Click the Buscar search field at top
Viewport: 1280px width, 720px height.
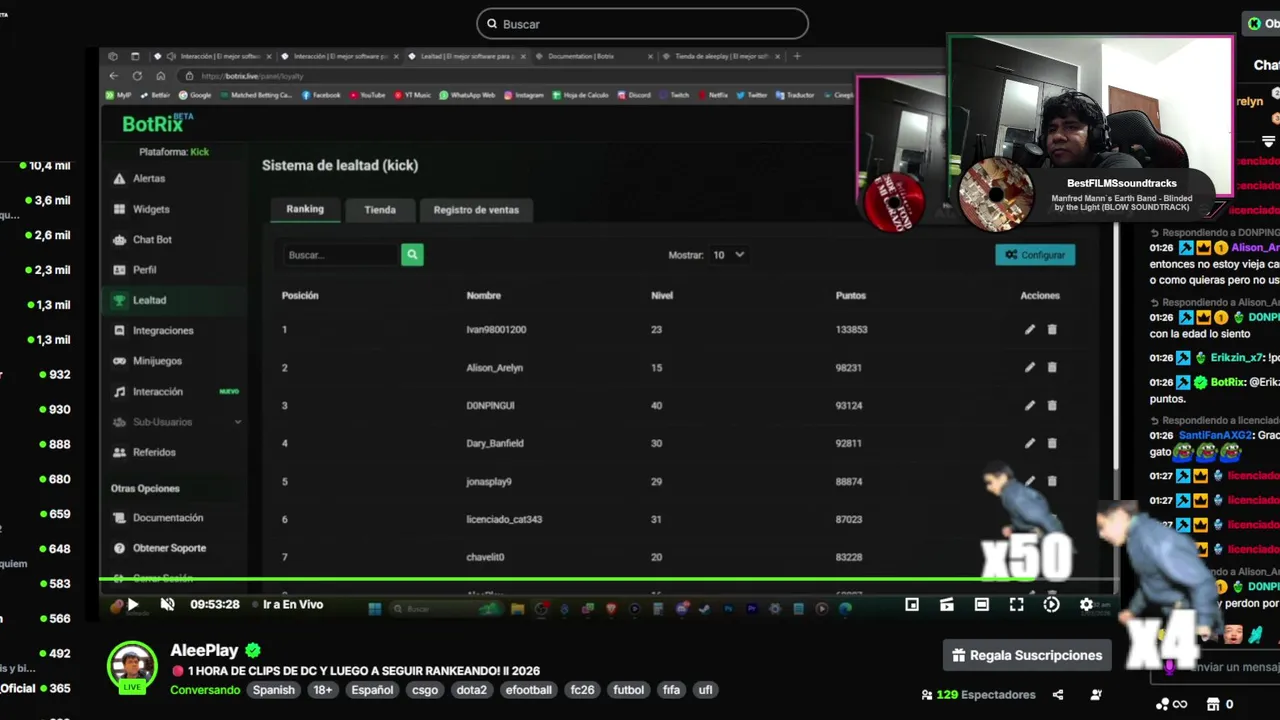[642, 24]
